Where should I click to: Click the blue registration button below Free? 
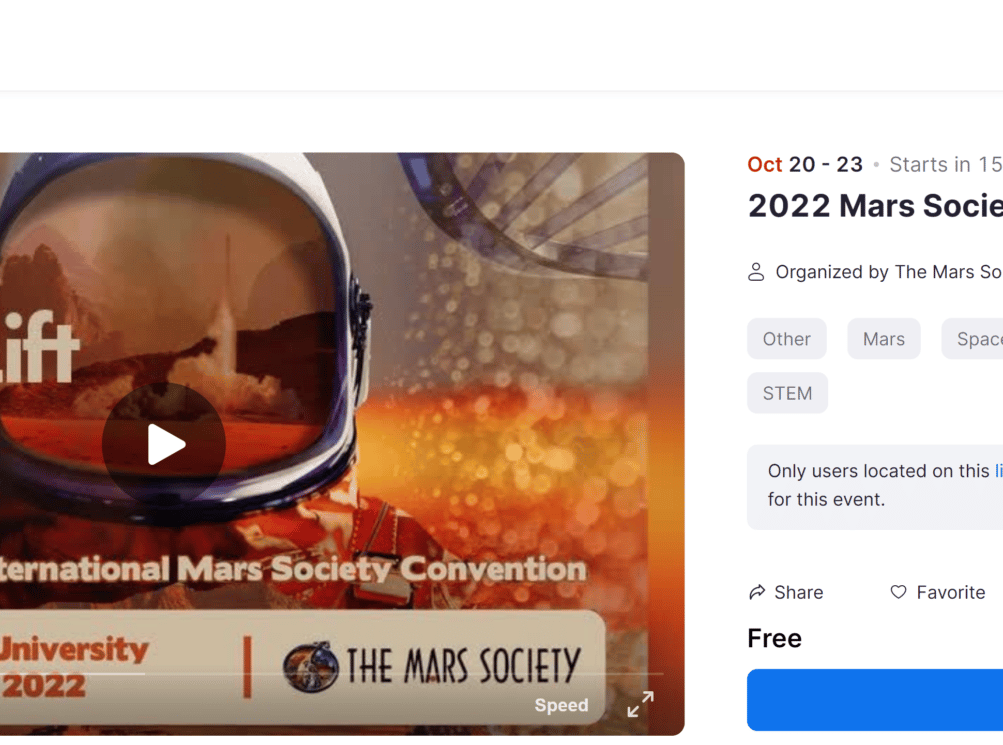pyautogui.click(x=875, y=700)
